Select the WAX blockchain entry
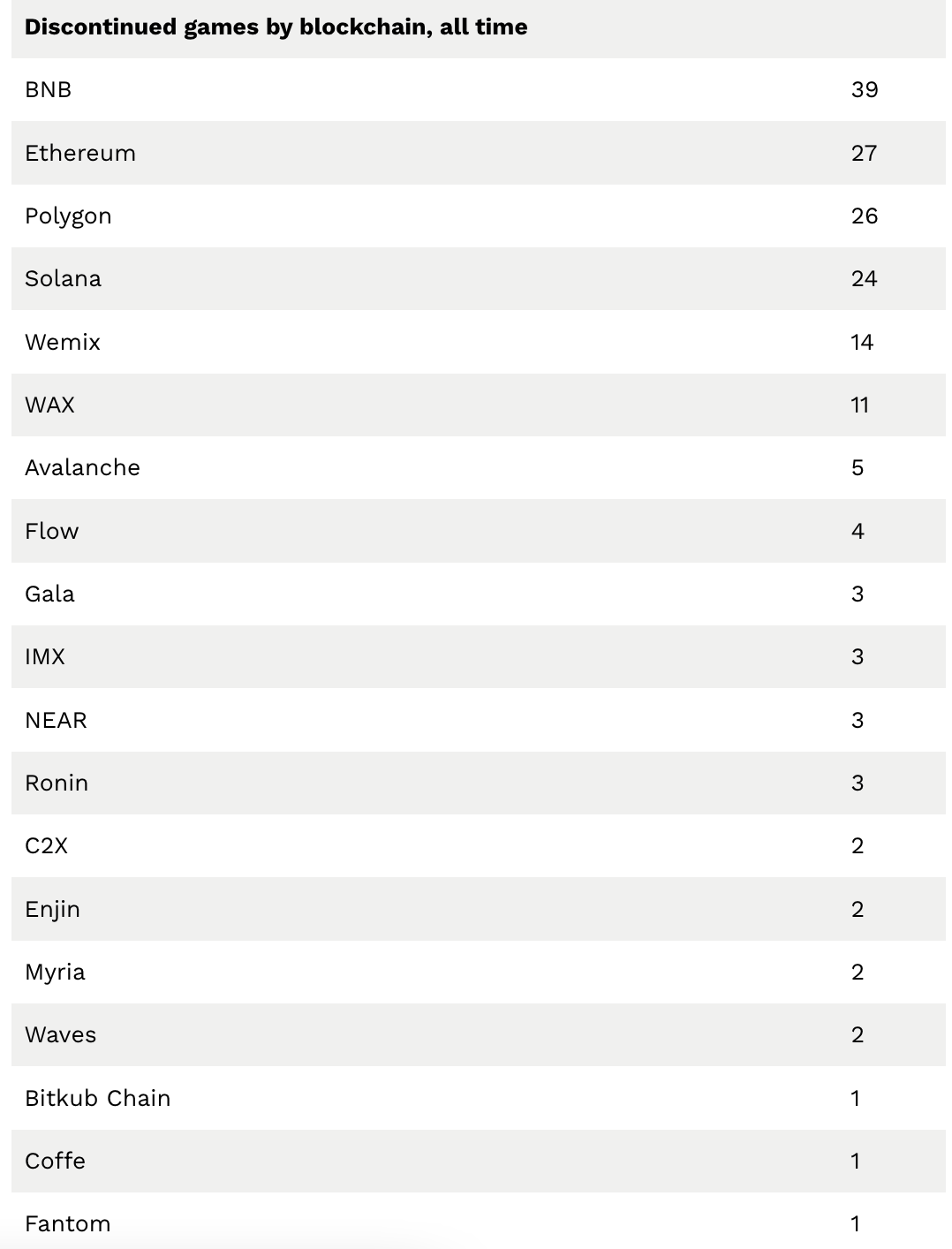The image size is (952, 1249). click(478, 405)
